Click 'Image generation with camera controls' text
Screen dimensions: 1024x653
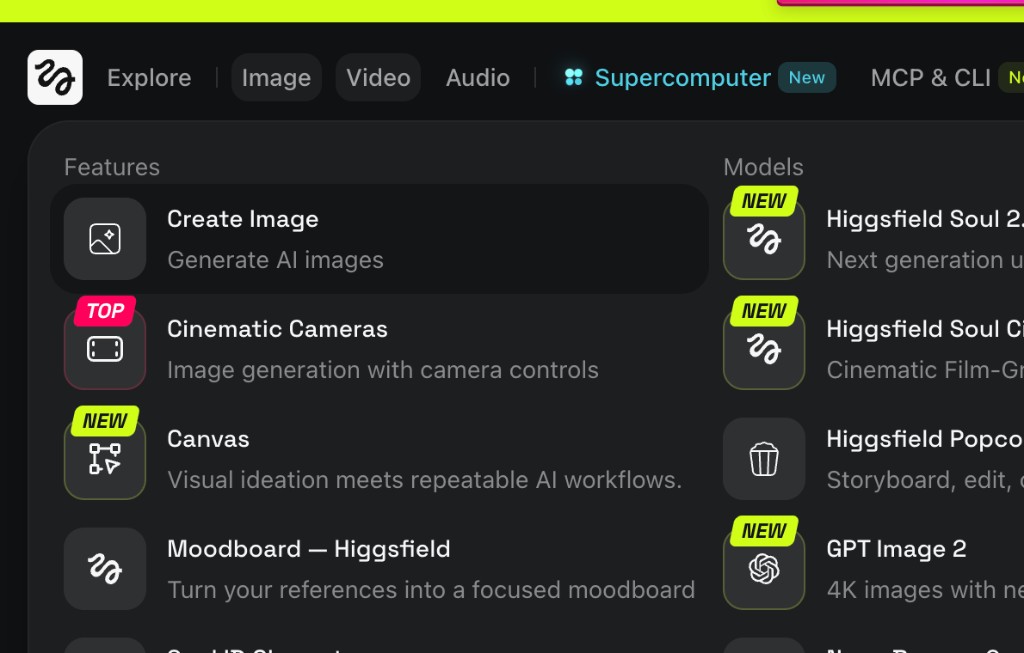tap(383, 370)
